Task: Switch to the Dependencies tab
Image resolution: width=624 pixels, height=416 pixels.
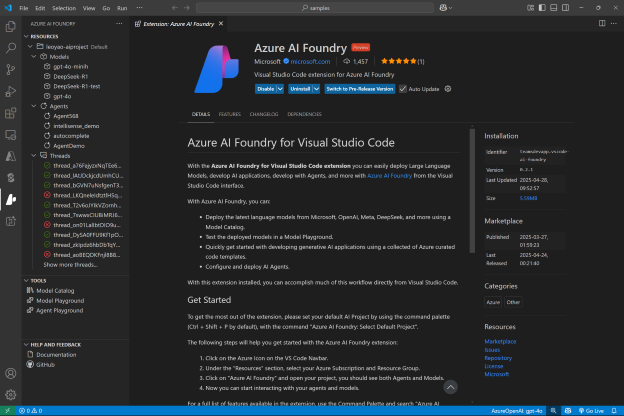Action: click(304, 114)
